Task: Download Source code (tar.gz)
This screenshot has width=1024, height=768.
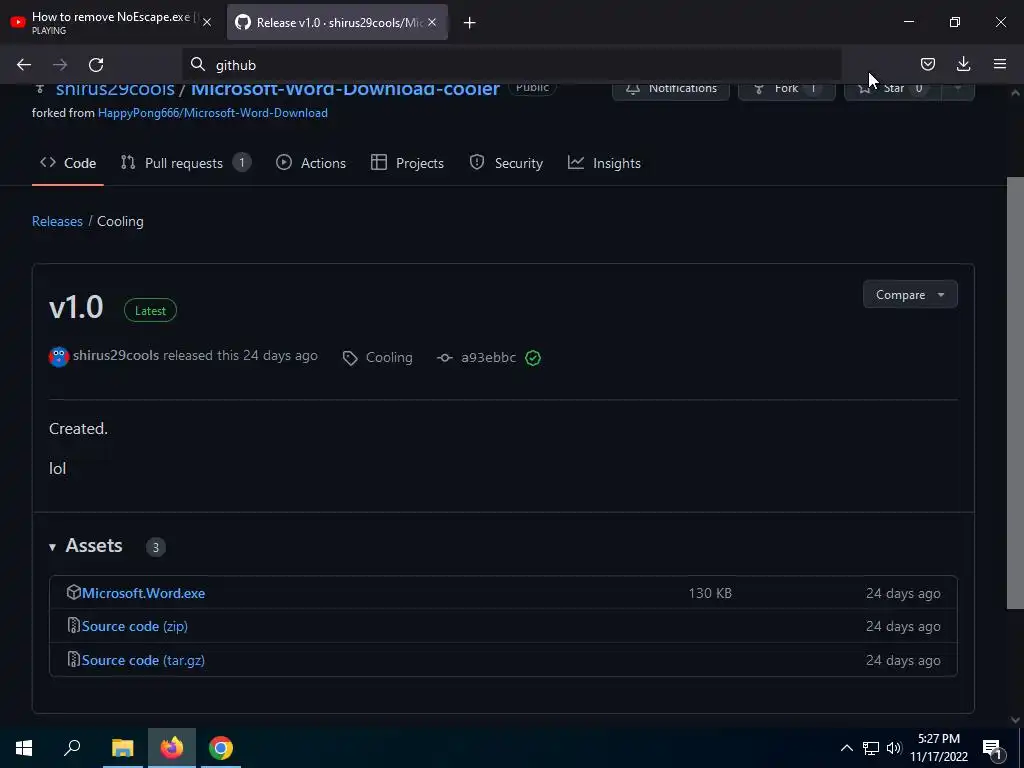Action: coord(143,660)
